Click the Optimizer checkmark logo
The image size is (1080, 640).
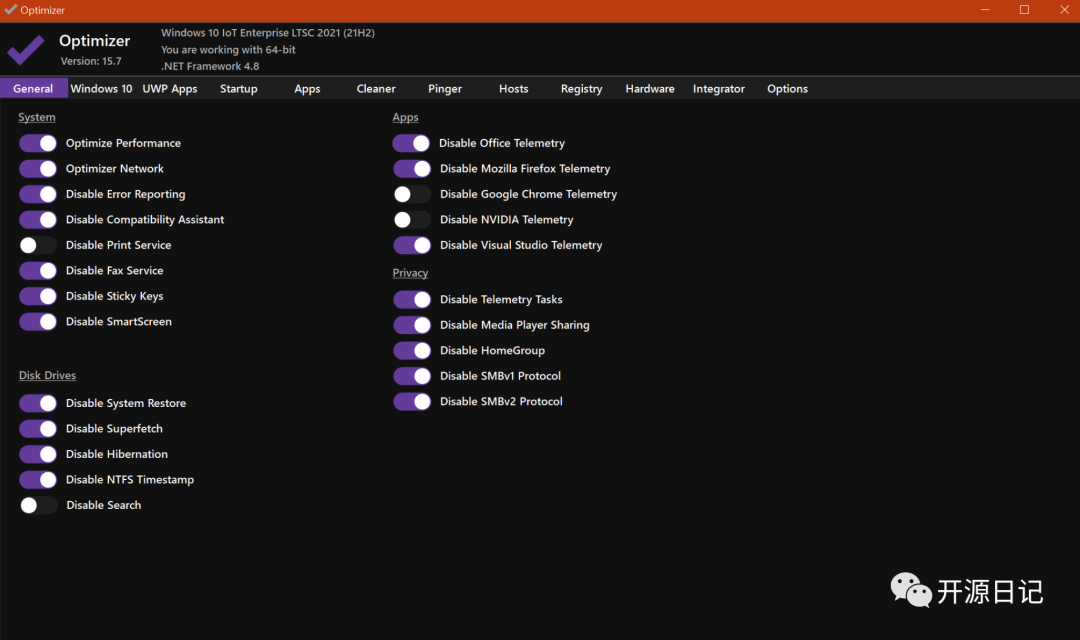[26, 50]
